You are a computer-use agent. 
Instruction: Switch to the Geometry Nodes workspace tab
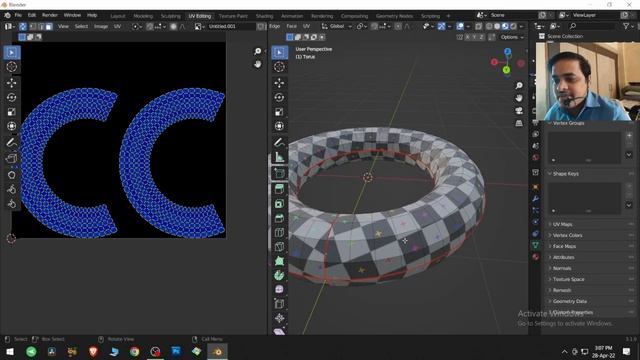tap(394, 16)
